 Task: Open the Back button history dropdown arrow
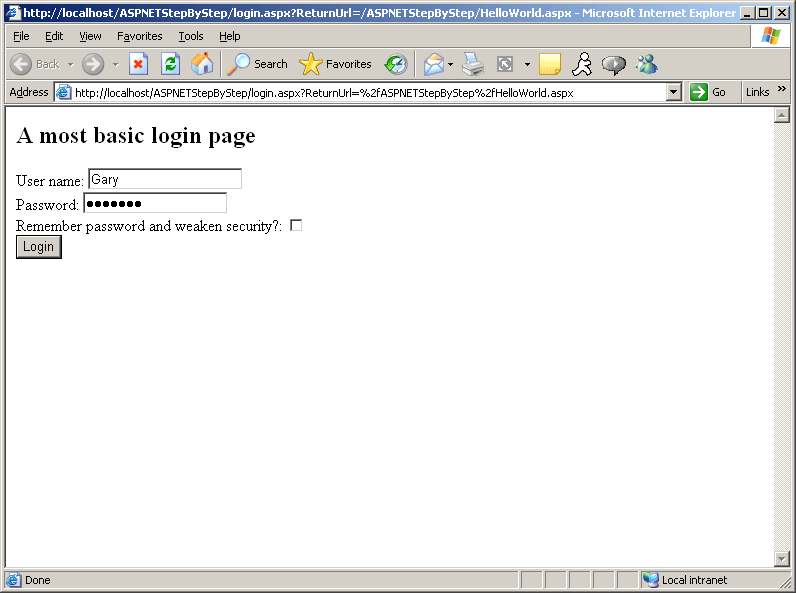[71, 64]
